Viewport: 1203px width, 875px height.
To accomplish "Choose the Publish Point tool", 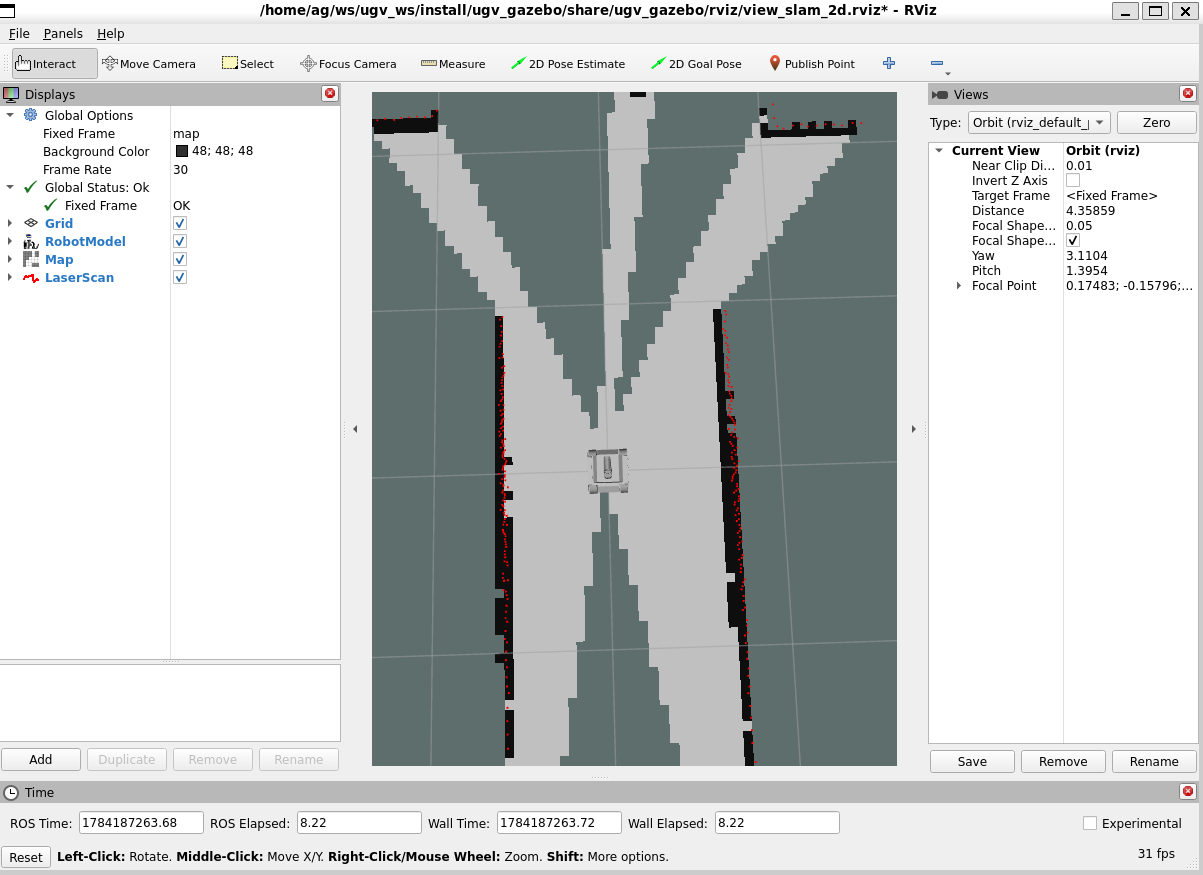I will click(x=811, y=64).
